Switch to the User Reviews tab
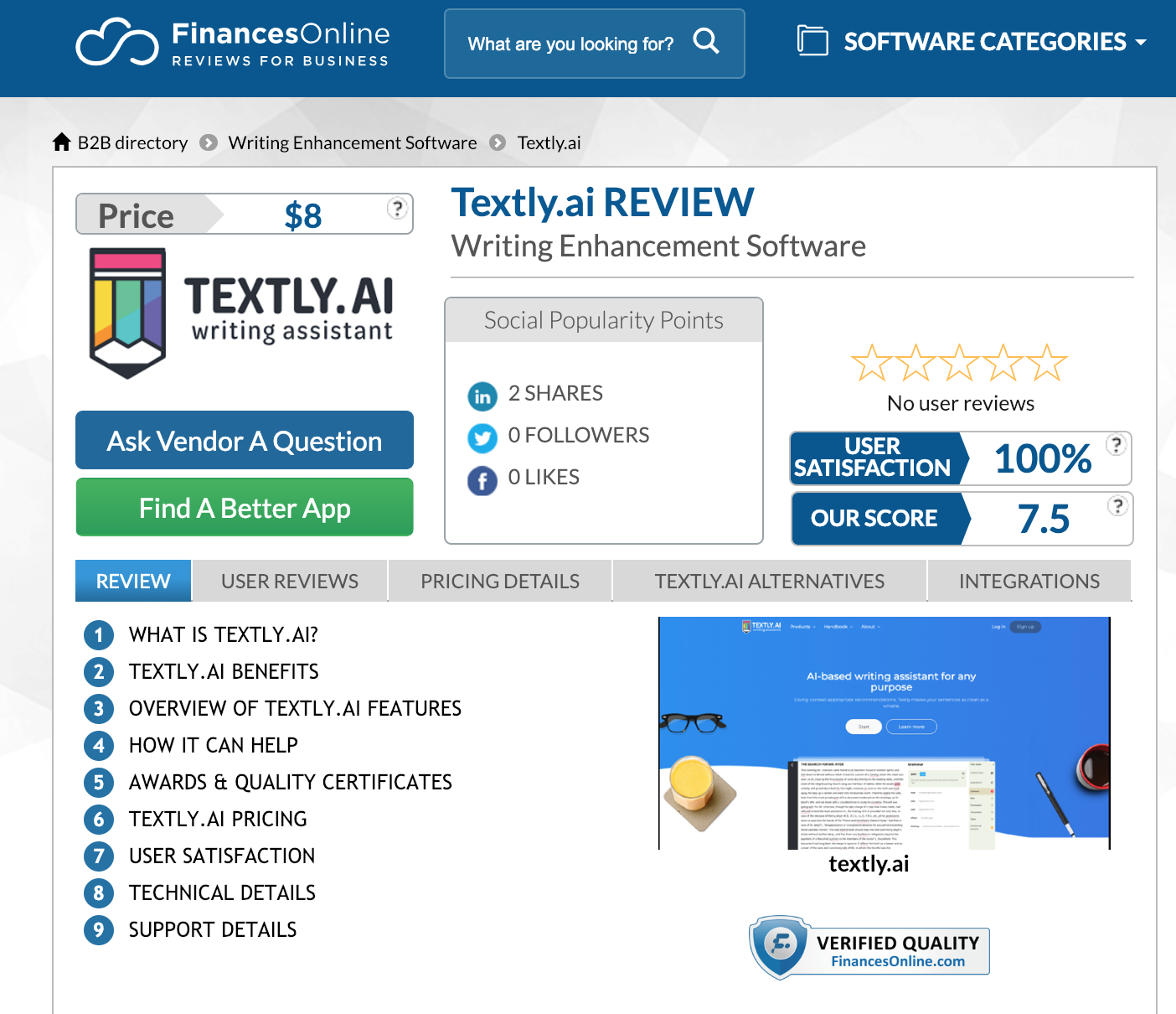Viewport: 1176px width, 1014px height. 290,581
